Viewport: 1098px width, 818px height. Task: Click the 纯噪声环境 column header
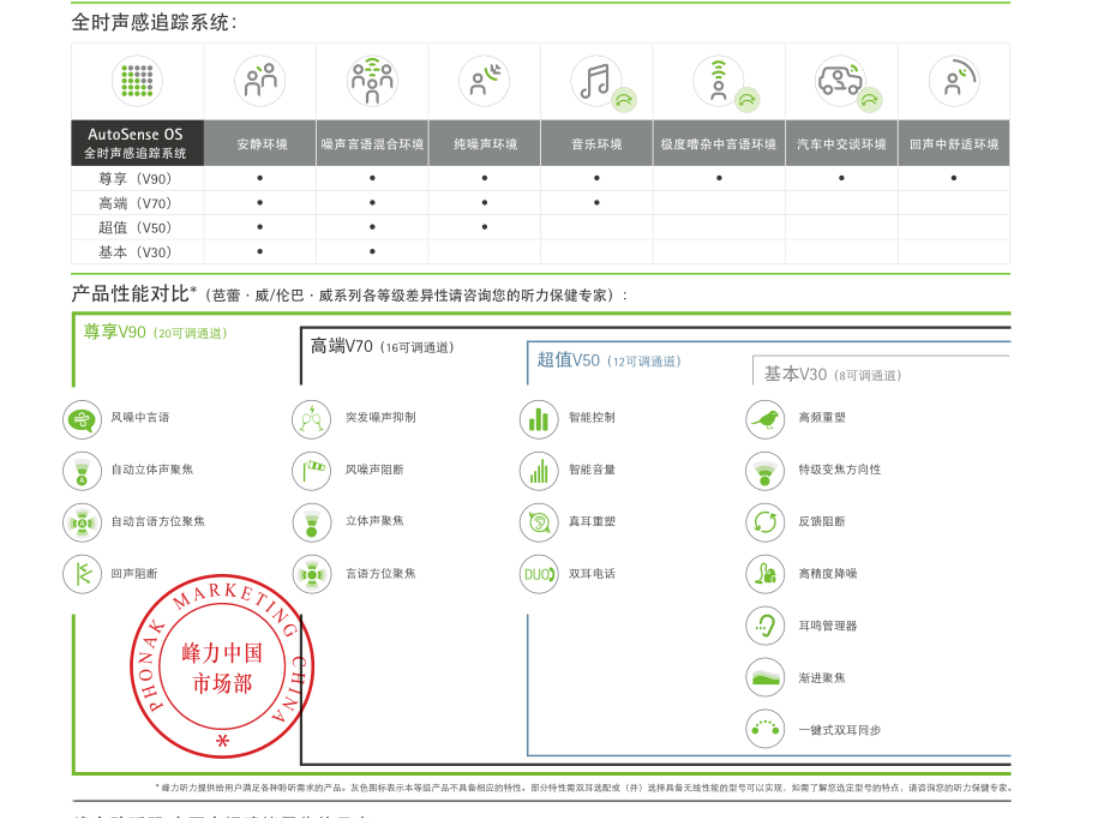click(x=485, y=143)
